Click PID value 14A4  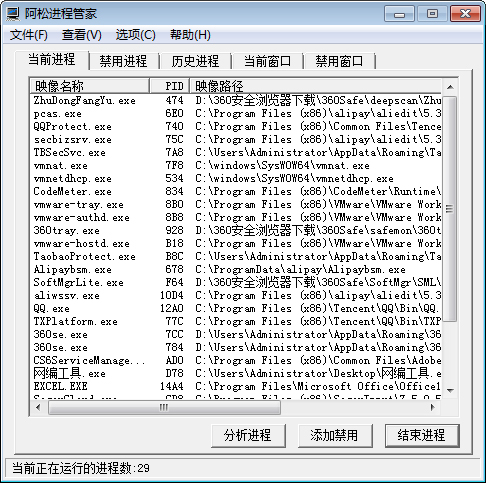[x=172, y=386]
